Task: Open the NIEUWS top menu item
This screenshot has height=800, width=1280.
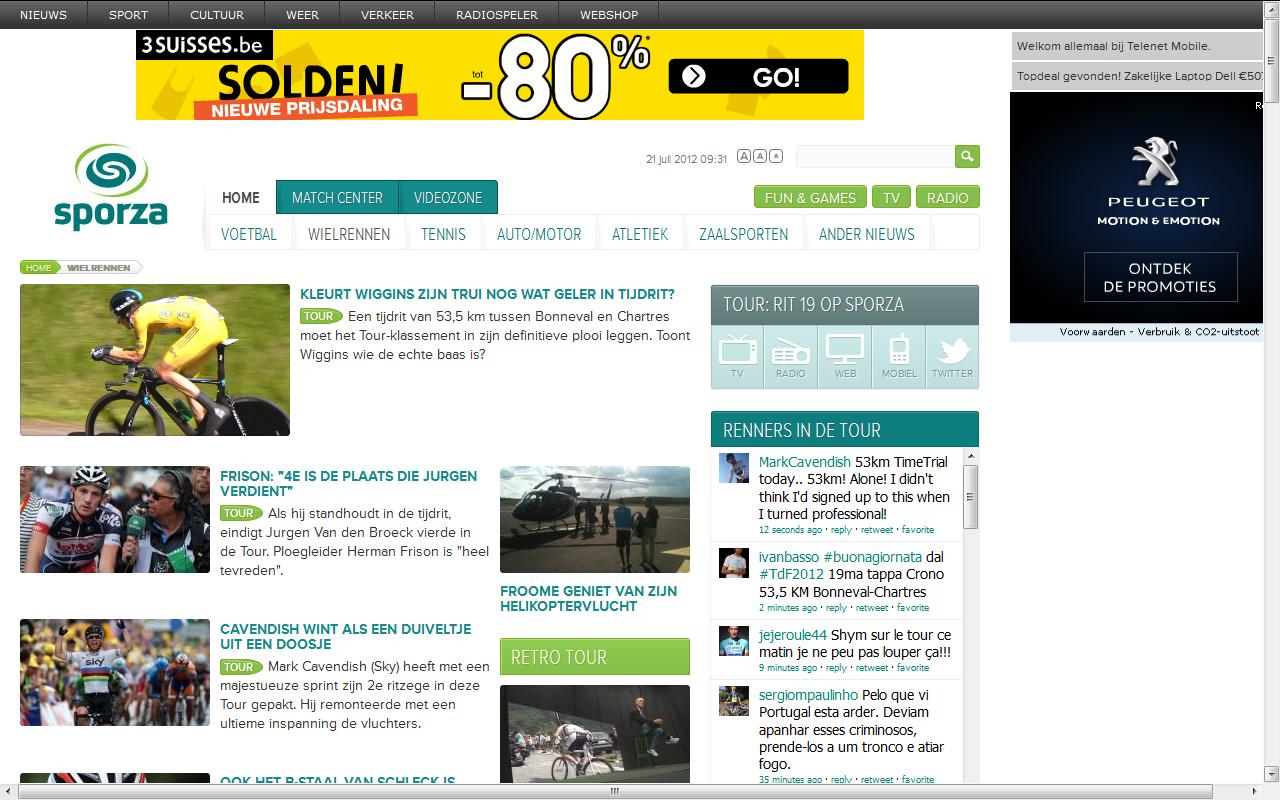Action: pyautogui.click(x=44, y=14)
